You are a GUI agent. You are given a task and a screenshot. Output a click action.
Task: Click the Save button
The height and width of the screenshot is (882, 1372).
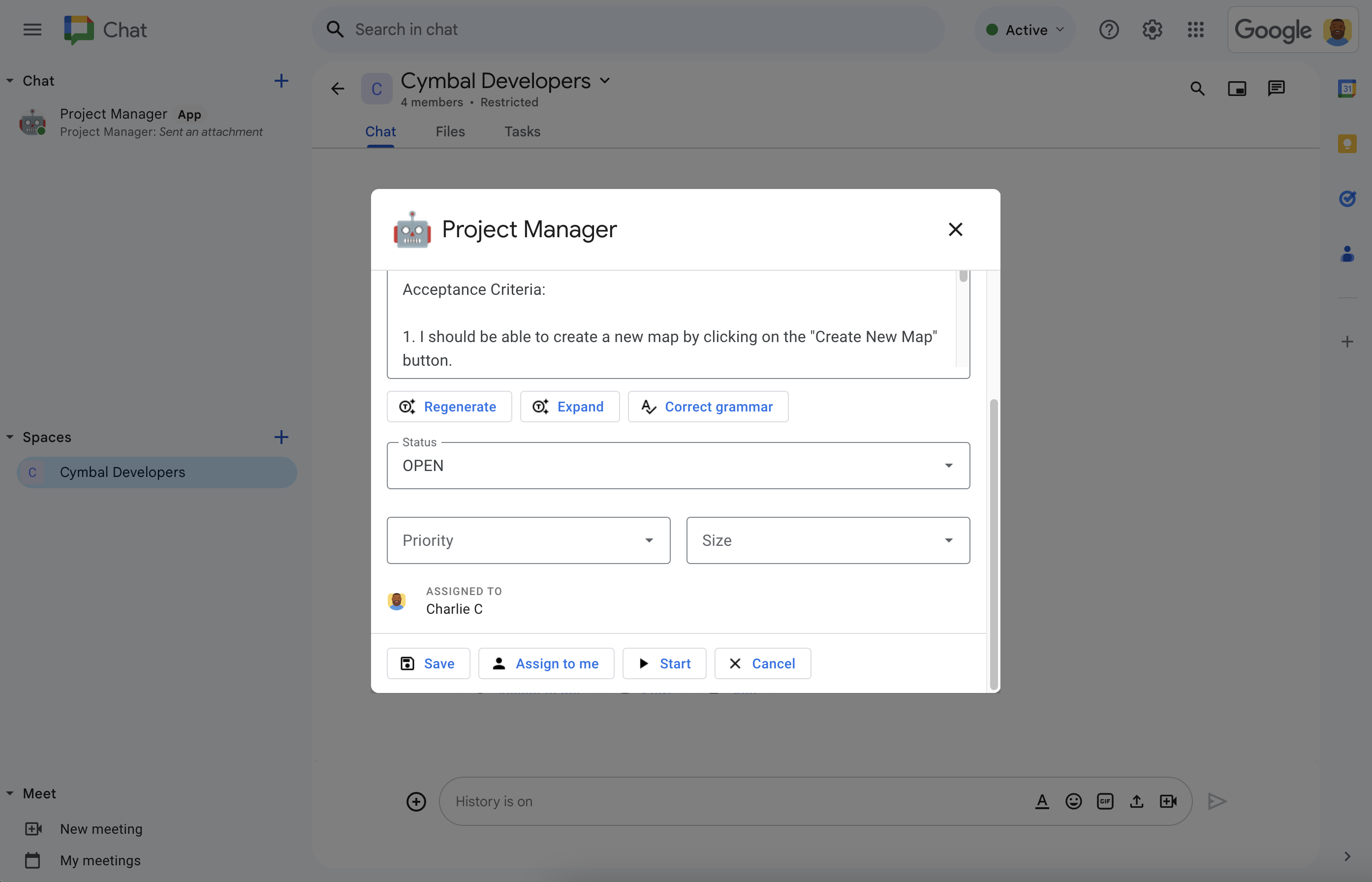428,662
